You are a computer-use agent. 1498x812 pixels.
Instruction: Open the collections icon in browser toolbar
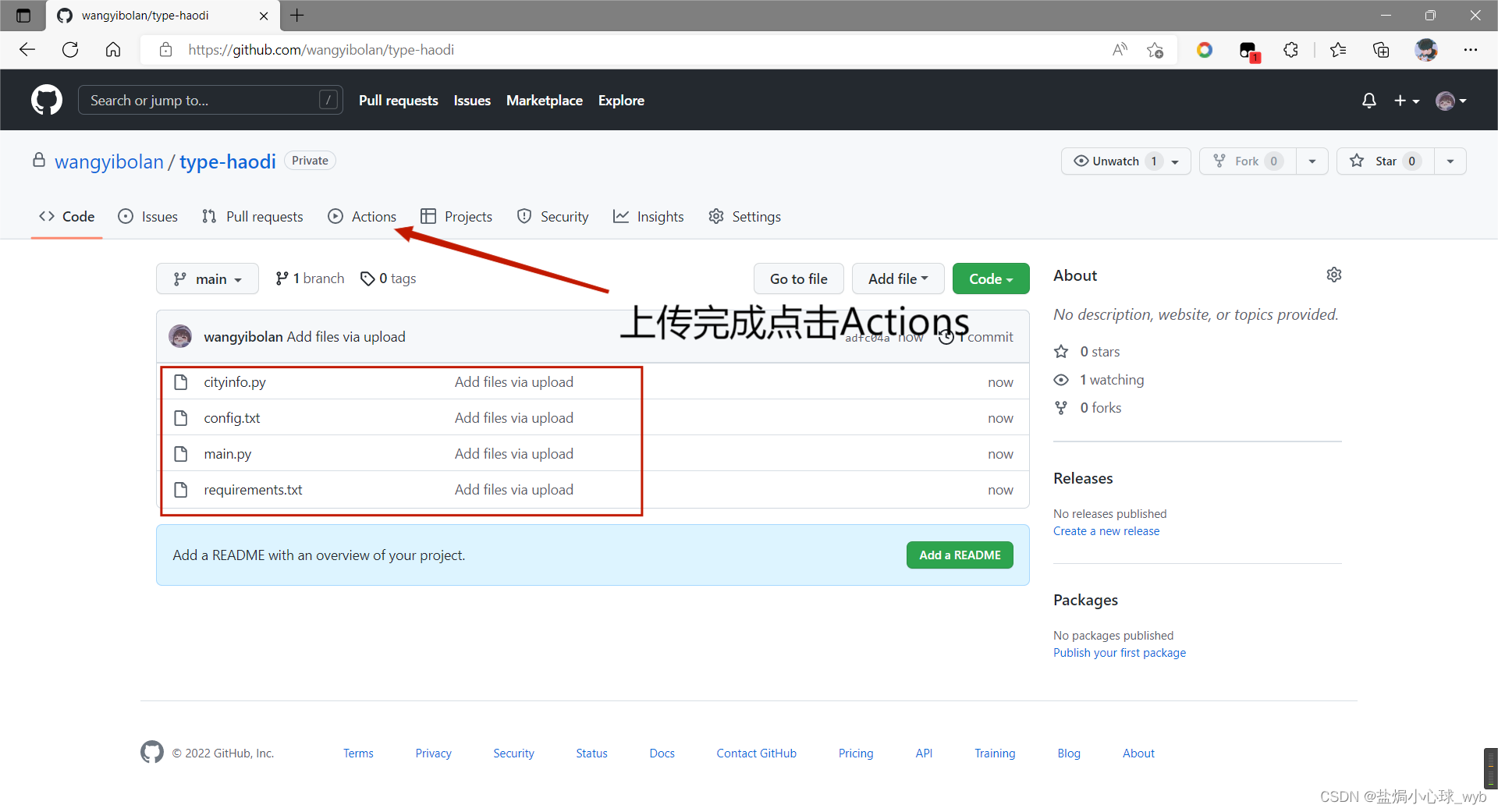1381,50
